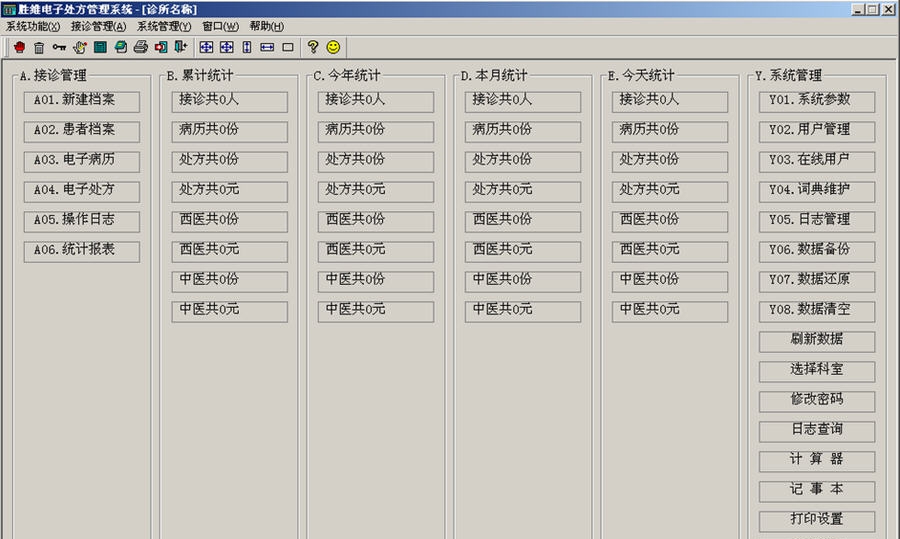
Task: Click the first four-arrow window arrange icon
Action: tap(206, 47)
